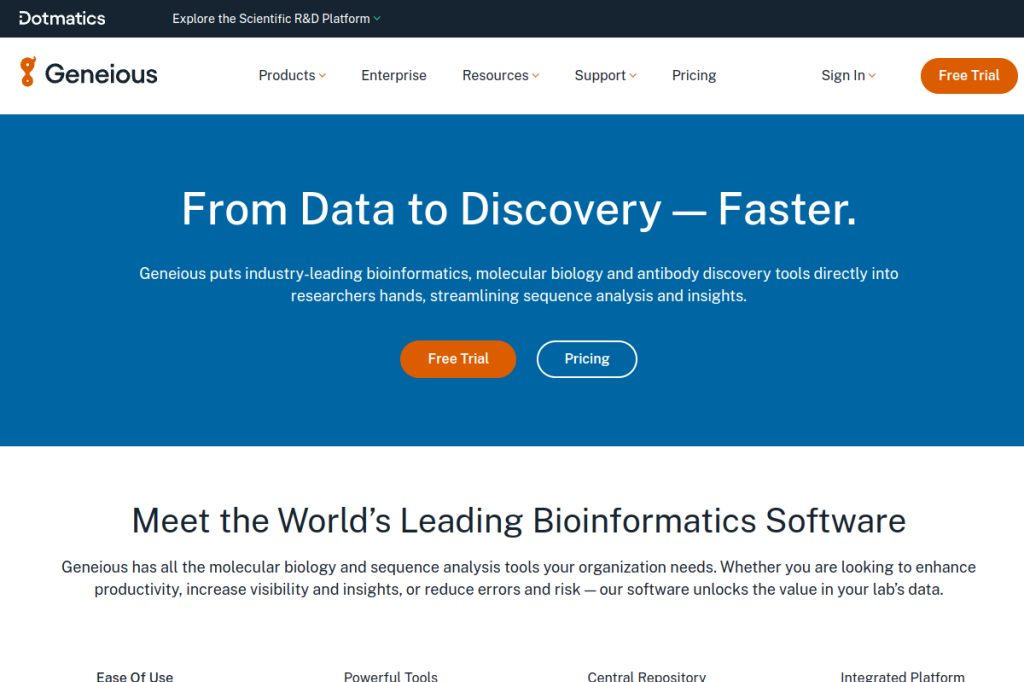The image size is (1024, 682).
Task: Click paragraph starting Geneious has all the molecular
Action: (519, 578)
